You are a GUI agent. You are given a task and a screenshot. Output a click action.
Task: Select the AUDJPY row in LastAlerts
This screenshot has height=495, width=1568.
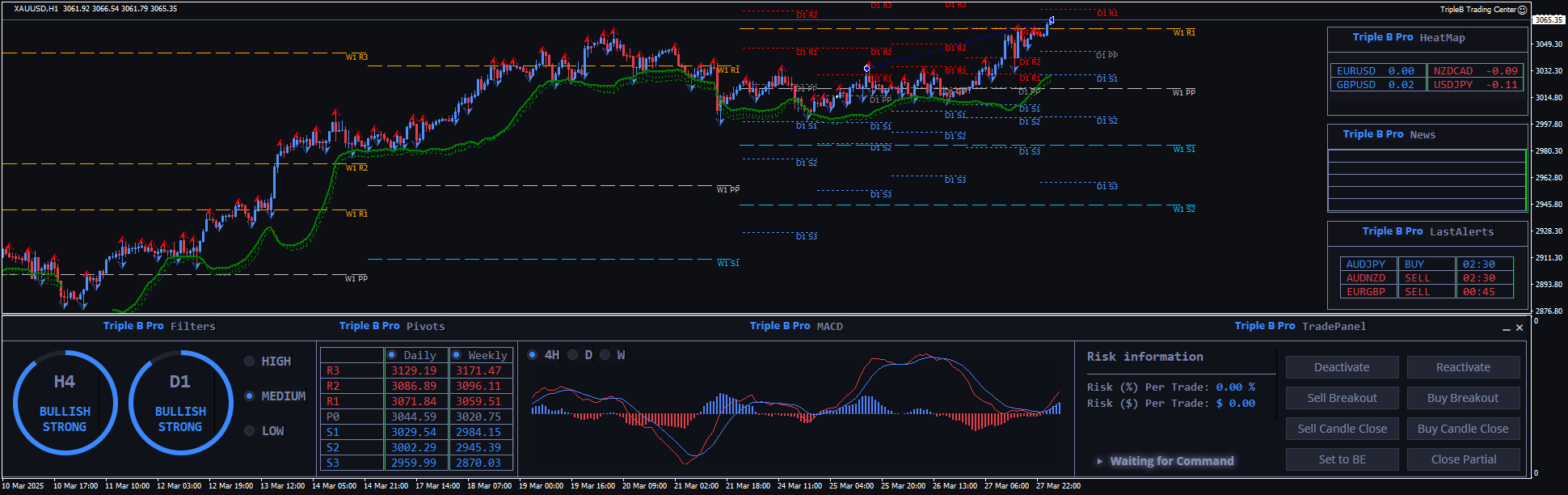click(x=1366, y=264)
